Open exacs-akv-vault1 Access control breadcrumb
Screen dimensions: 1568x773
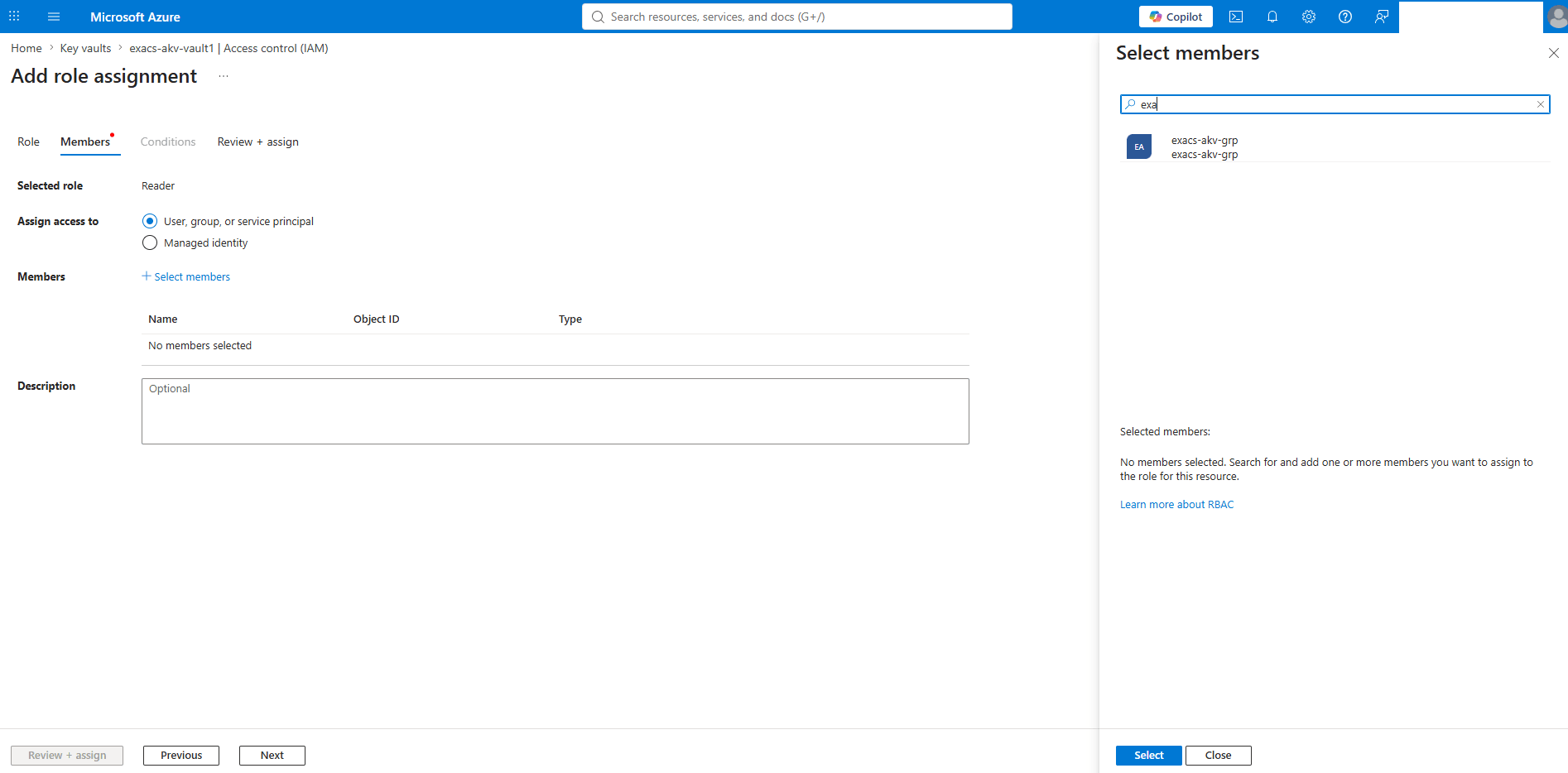(x=228, y=48)
